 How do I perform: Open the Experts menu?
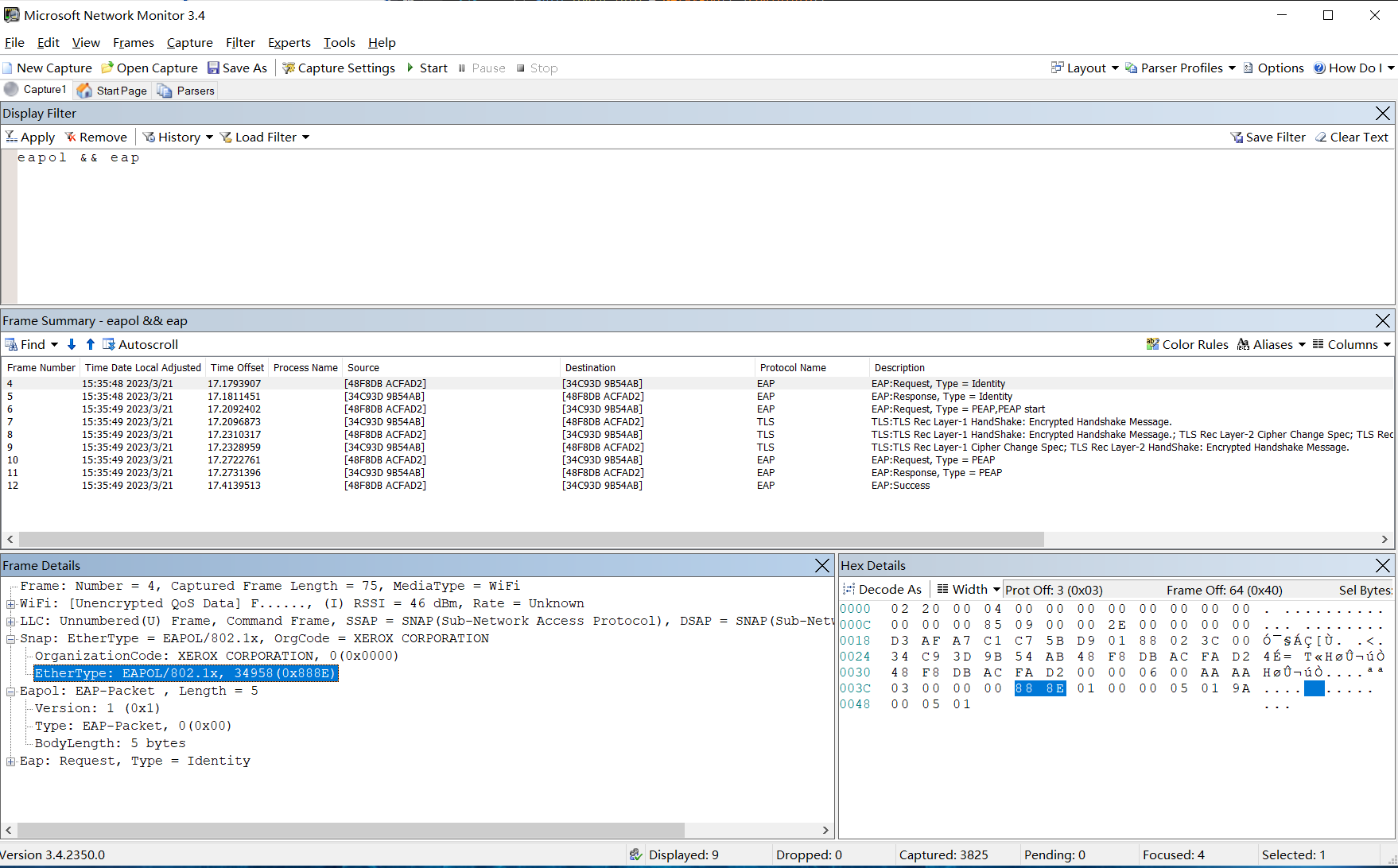(x=289, y=43)
